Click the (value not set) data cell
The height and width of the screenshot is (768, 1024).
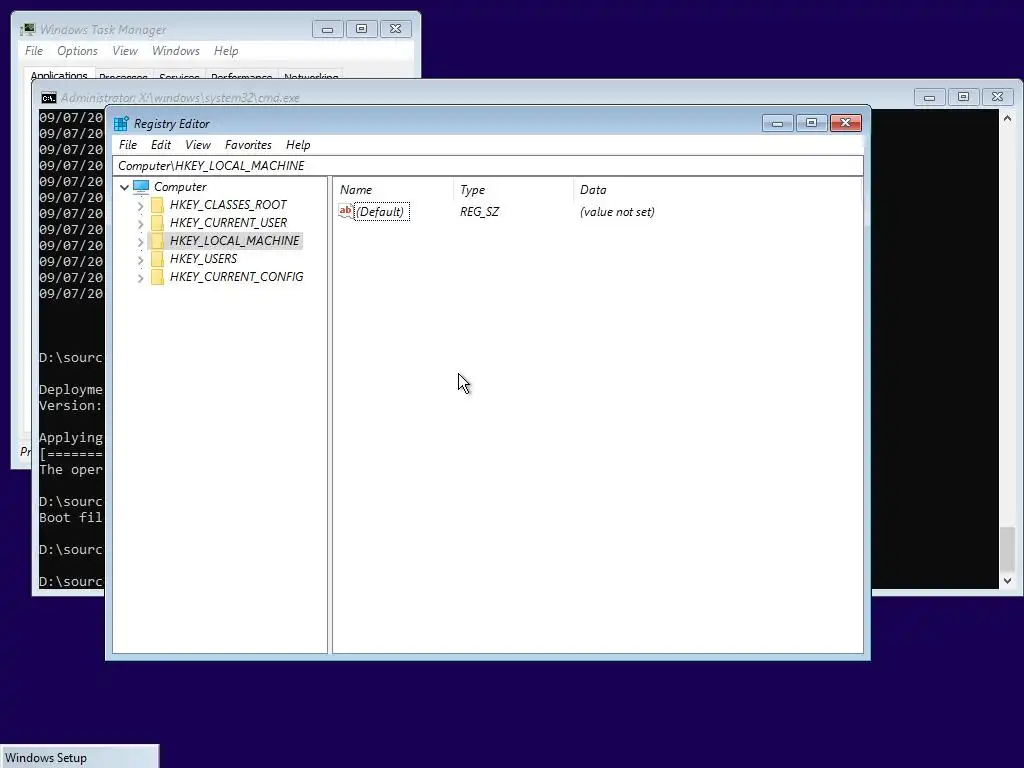click(617, 212)
